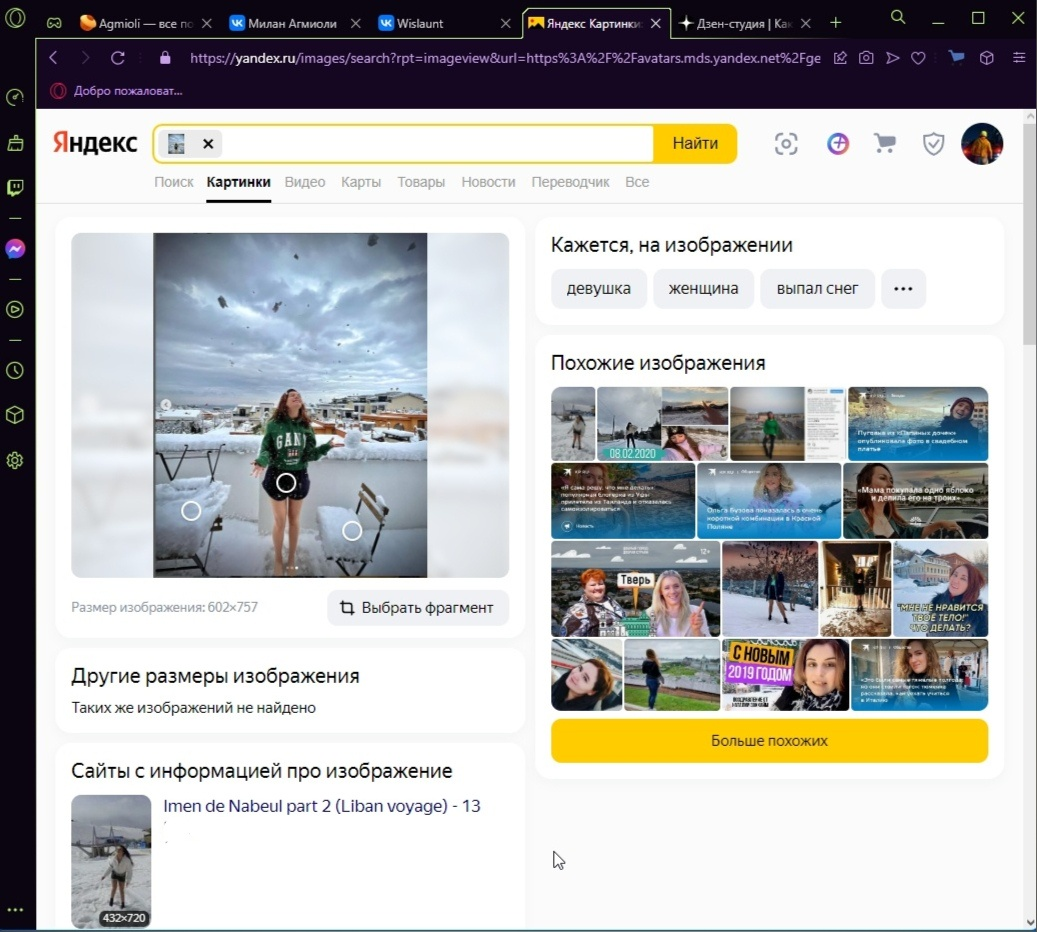Send page via My Flow paper plane icon
This screenshot has width=1037, height=932.
click(x=892, y=58)
